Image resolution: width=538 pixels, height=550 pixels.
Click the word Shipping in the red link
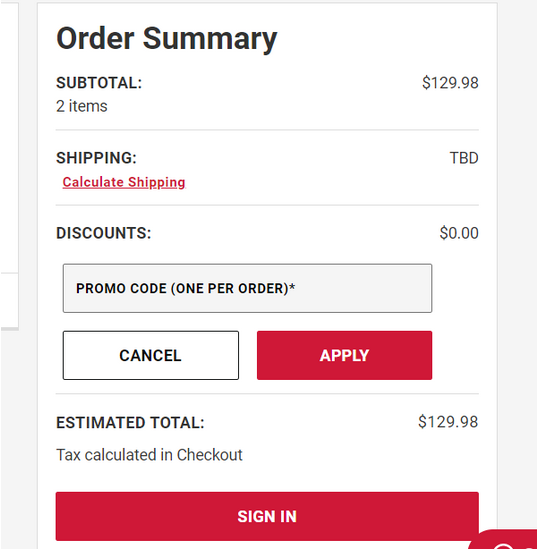[x=156, y=182]
